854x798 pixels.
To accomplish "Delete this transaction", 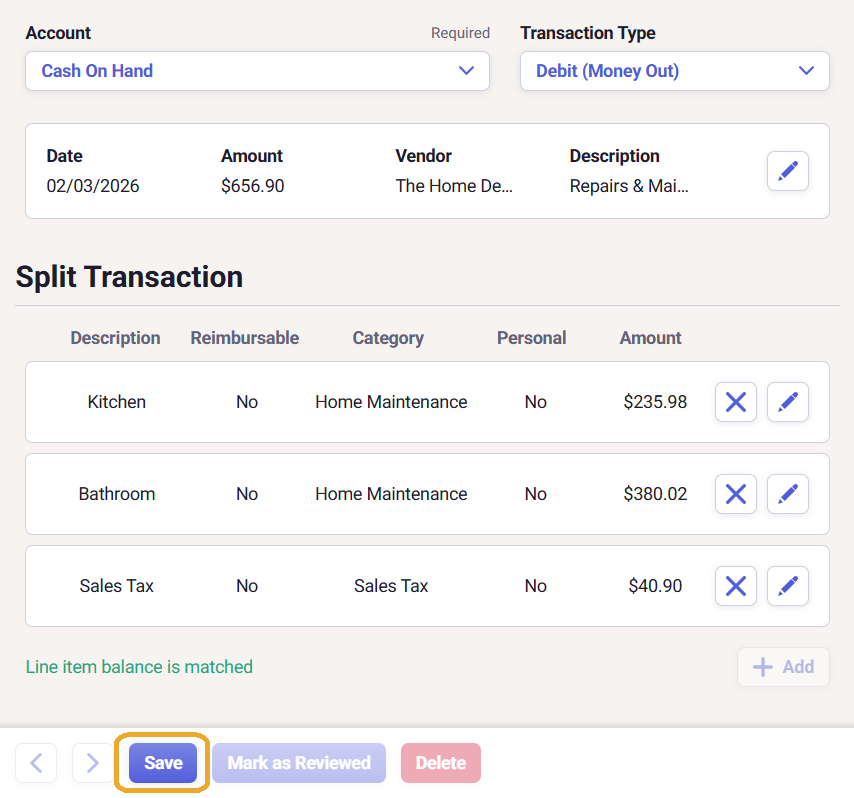I will click(x=440, y=763).
